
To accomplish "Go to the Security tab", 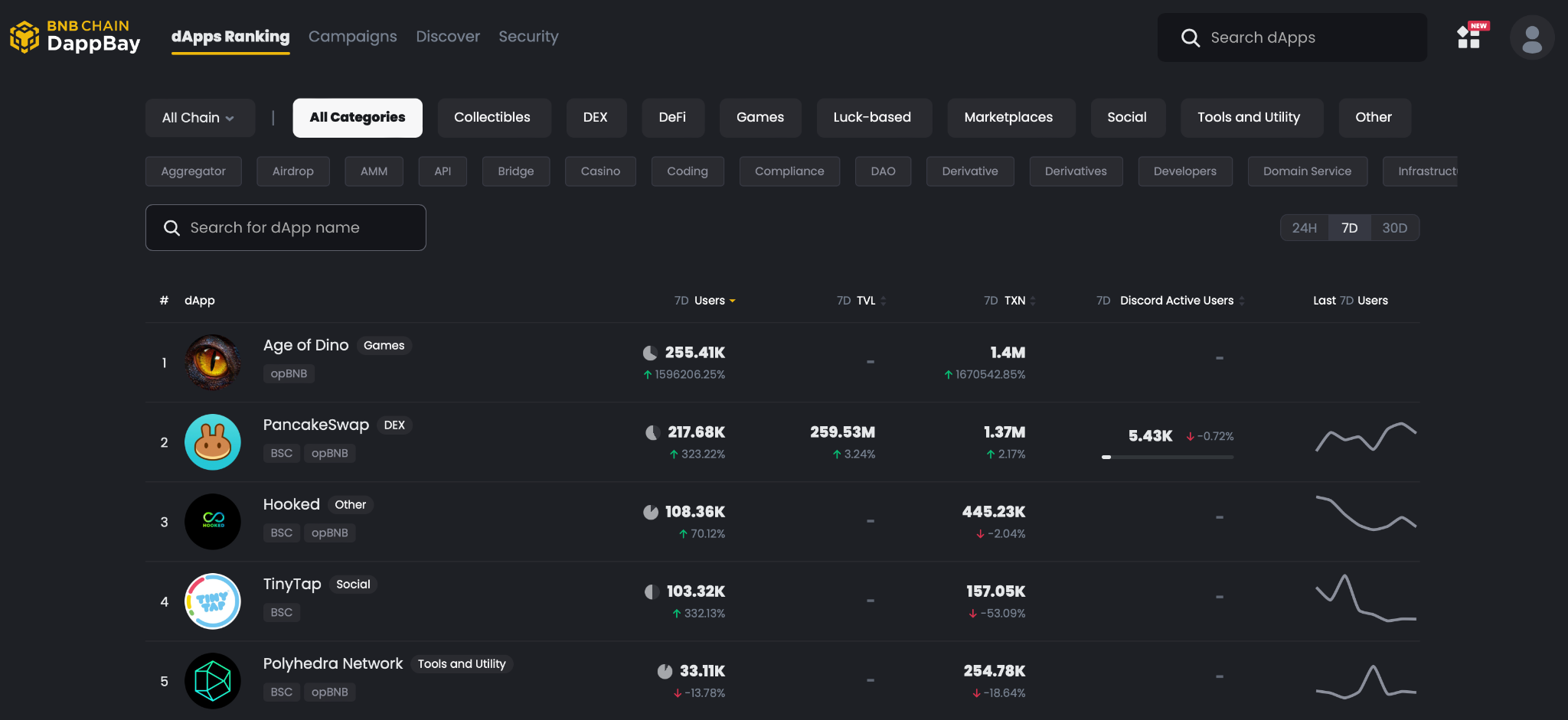I will (x=528, y=37).
